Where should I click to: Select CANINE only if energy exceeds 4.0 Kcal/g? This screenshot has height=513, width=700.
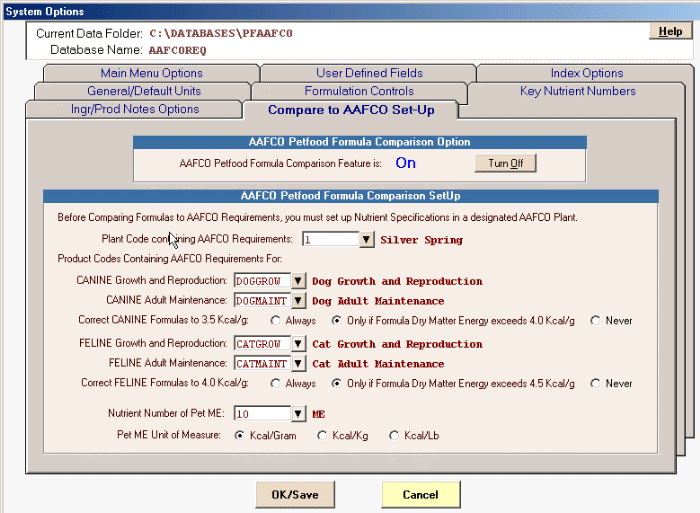[336, 321]
